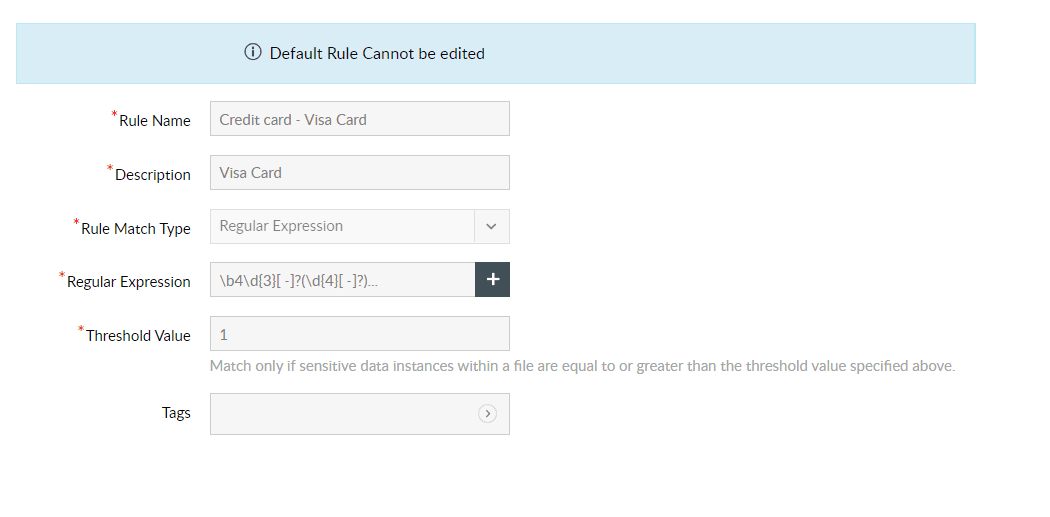The width and height of the screenshot is (1050, 517).
Task: Click the red asterisk beside Rule Name
Action: tap(114, 115)
